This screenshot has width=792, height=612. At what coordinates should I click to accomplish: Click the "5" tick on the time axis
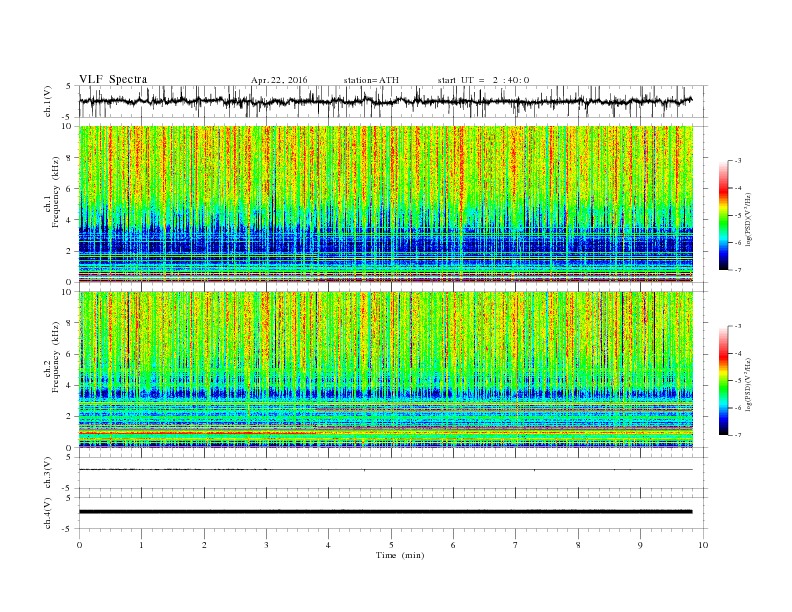[x=391, y=545]
